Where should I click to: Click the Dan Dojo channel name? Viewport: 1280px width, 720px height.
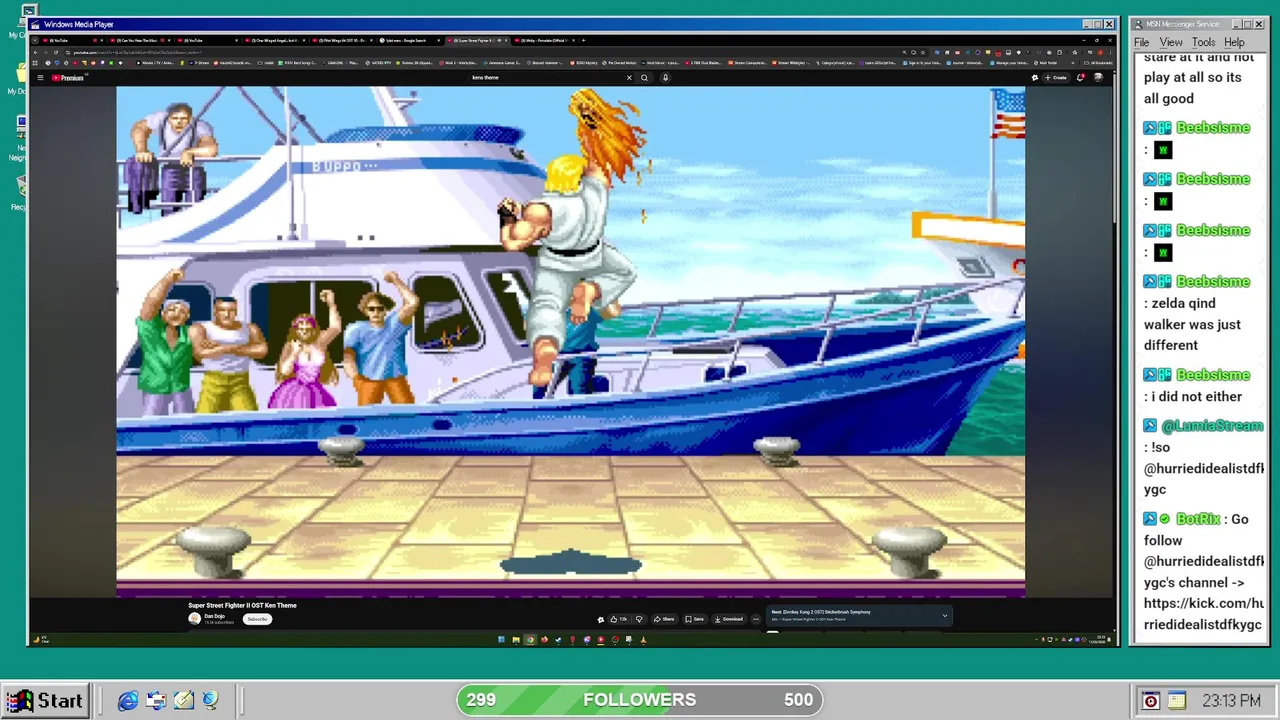coord(214,616)
